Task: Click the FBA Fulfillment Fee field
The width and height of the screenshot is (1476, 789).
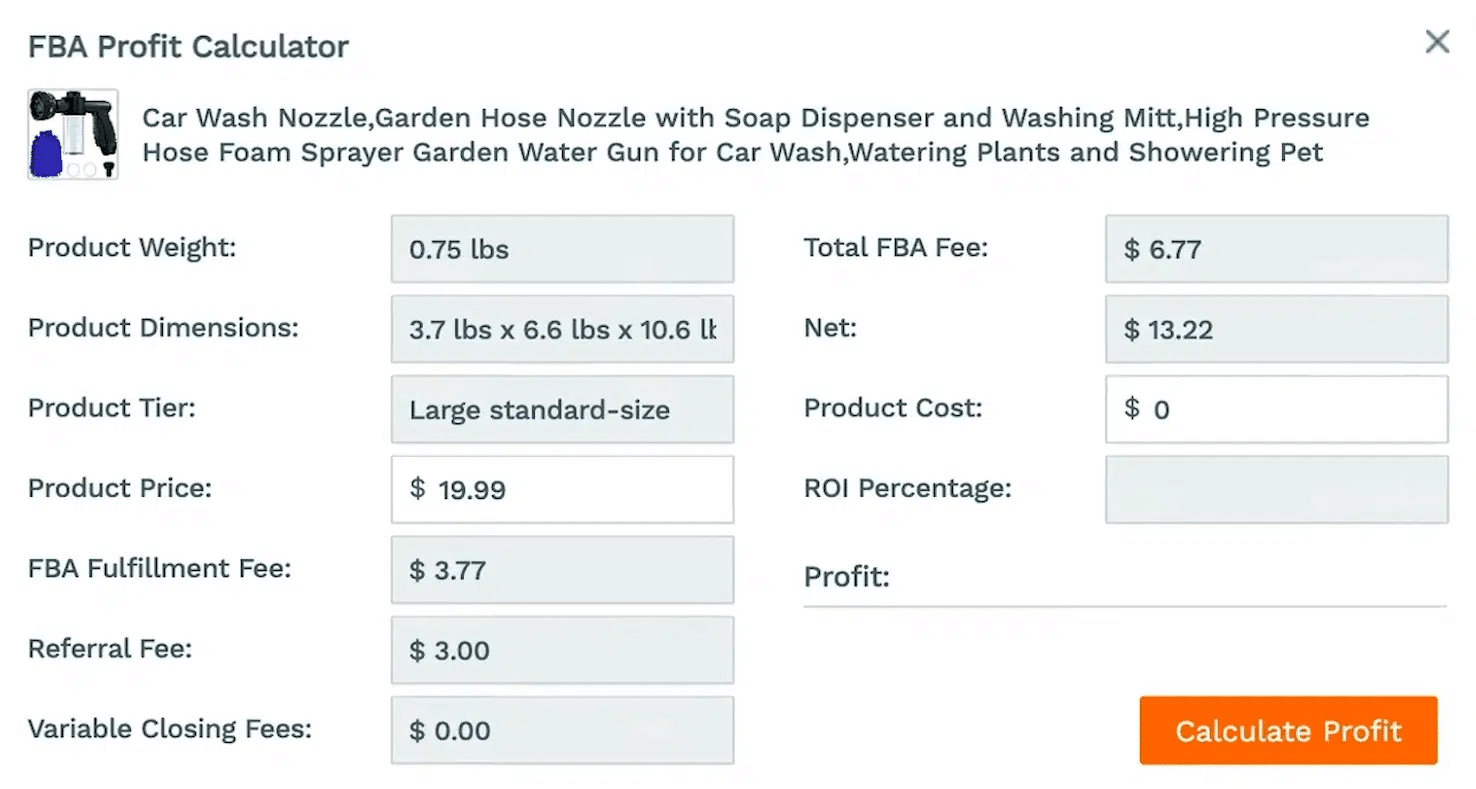Action: click(x=562, y=570)
